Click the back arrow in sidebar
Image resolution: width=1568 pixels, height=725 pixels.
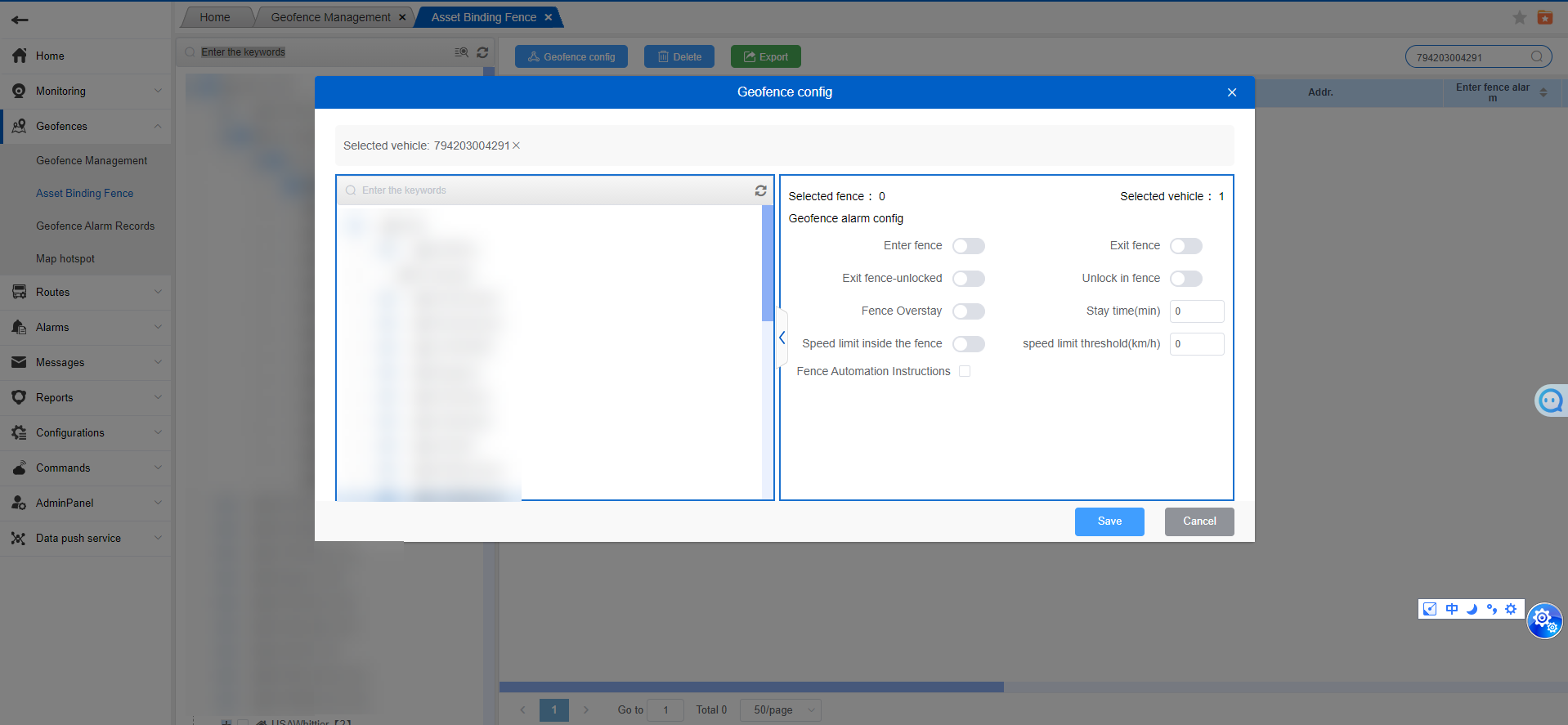pyautogui.click(x=20, y=20)
